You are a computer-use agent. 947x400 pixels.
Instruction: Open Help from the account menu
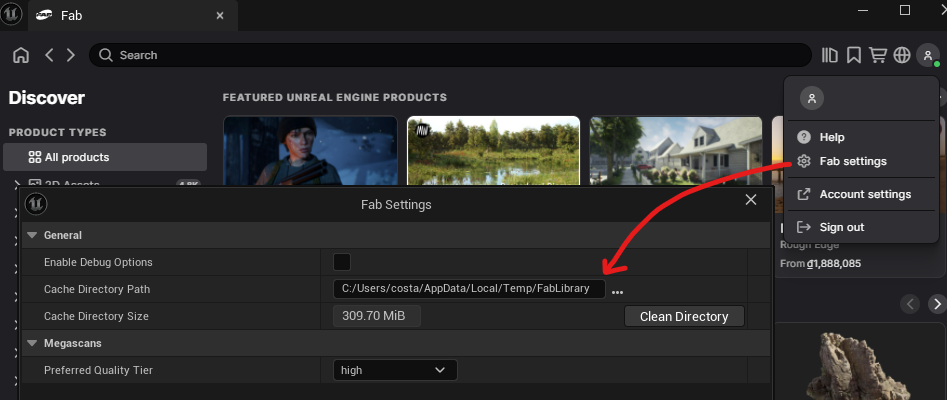[831, 137]
